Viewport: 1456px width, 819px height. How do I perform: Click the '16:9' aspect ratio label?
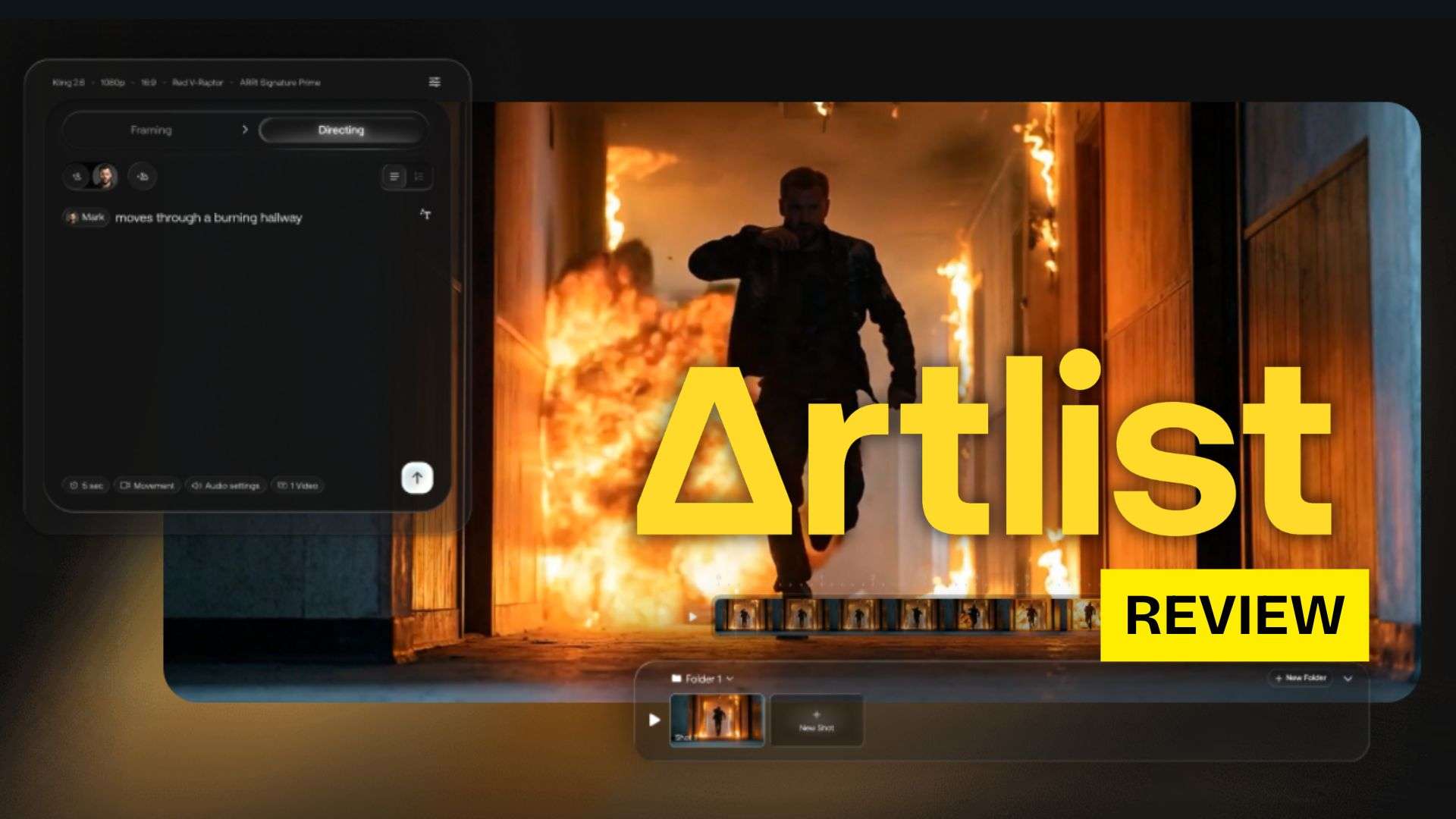(x=149, y=83)
